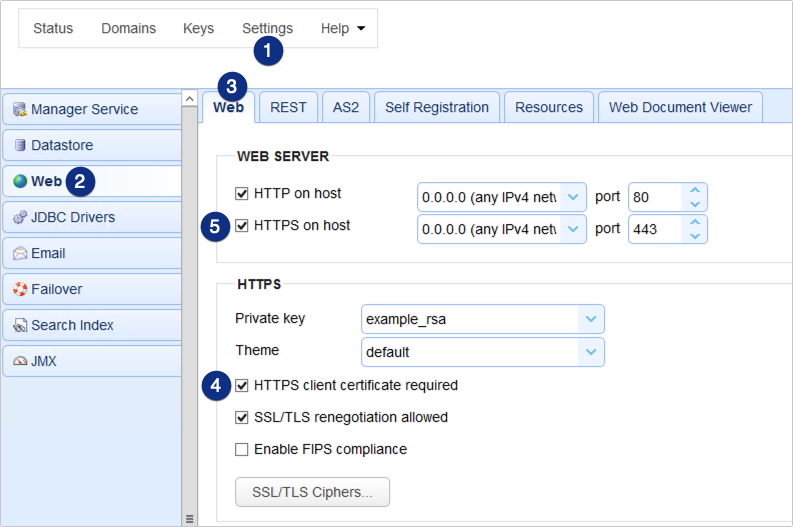Open the Manager Service icon in sidebar
This screenshot has height=527, width=793.
[20, 109]
